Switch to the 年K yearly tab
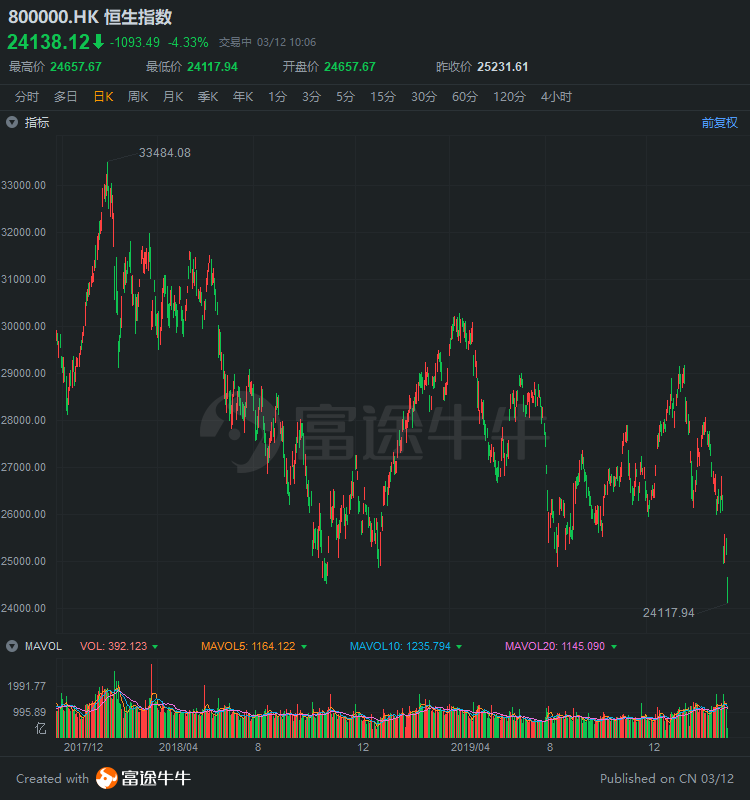 point(243,97)
